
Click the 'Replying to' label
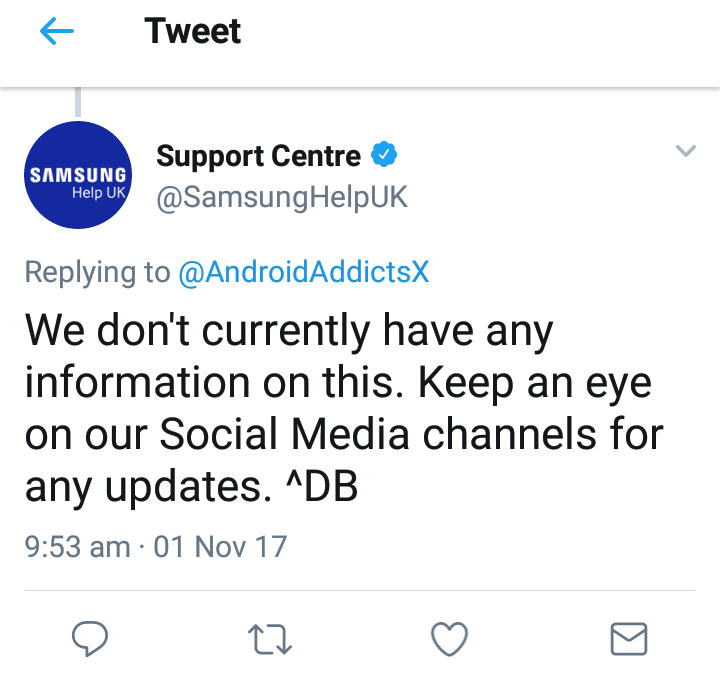(x=97, y=272)
